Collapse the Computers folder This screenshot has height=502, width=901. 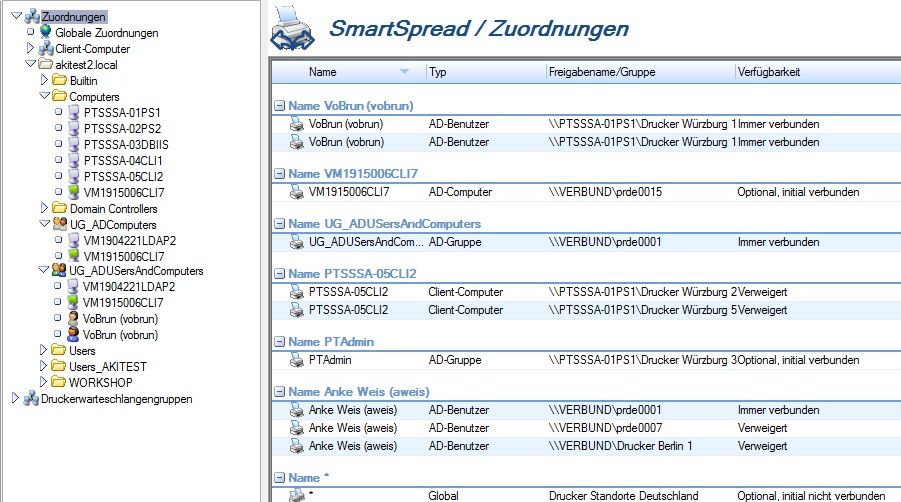[x=44, y=95]
